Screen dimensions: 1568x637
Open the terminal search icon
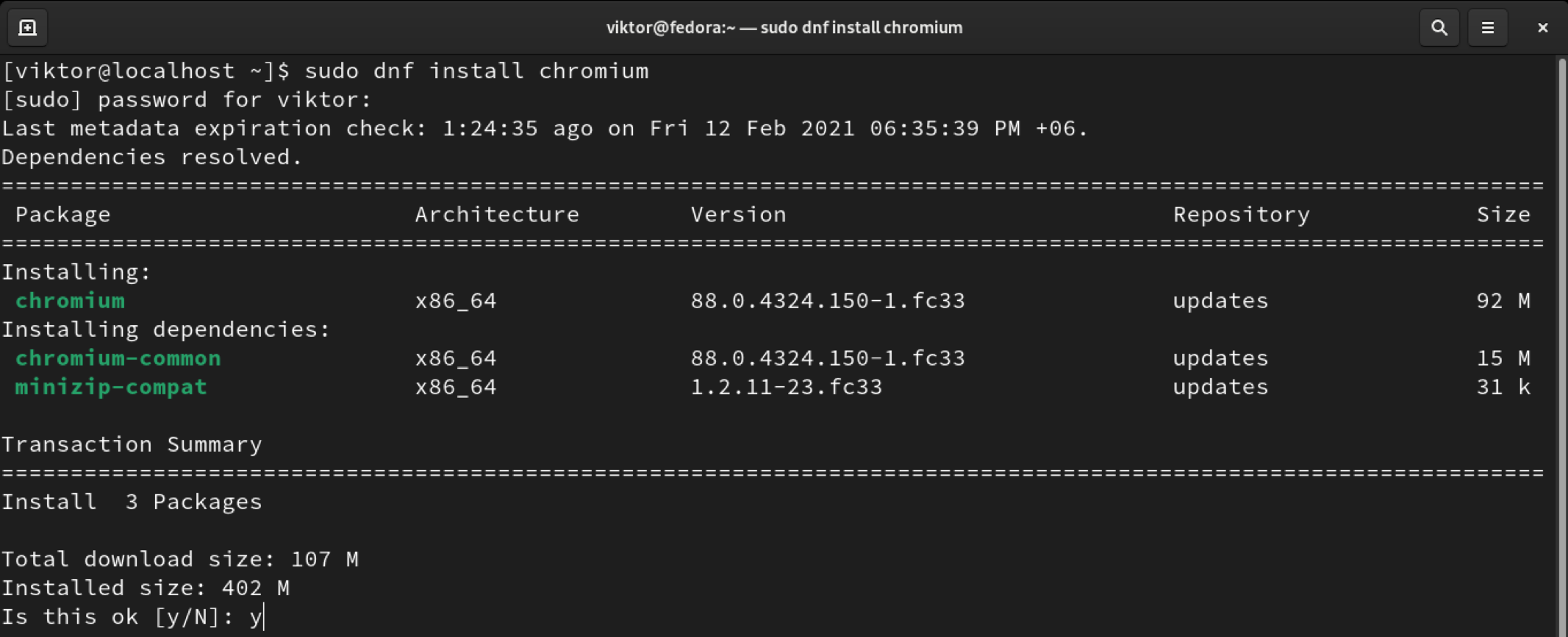1439,28
